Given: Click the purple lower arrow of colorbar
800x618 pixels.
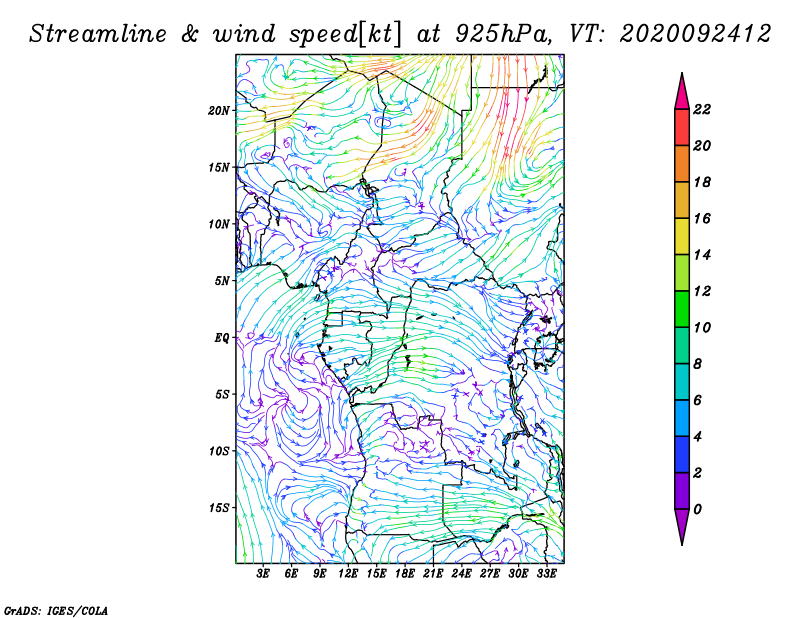Looking at the screenshot, I should click(x=682, y=527).
